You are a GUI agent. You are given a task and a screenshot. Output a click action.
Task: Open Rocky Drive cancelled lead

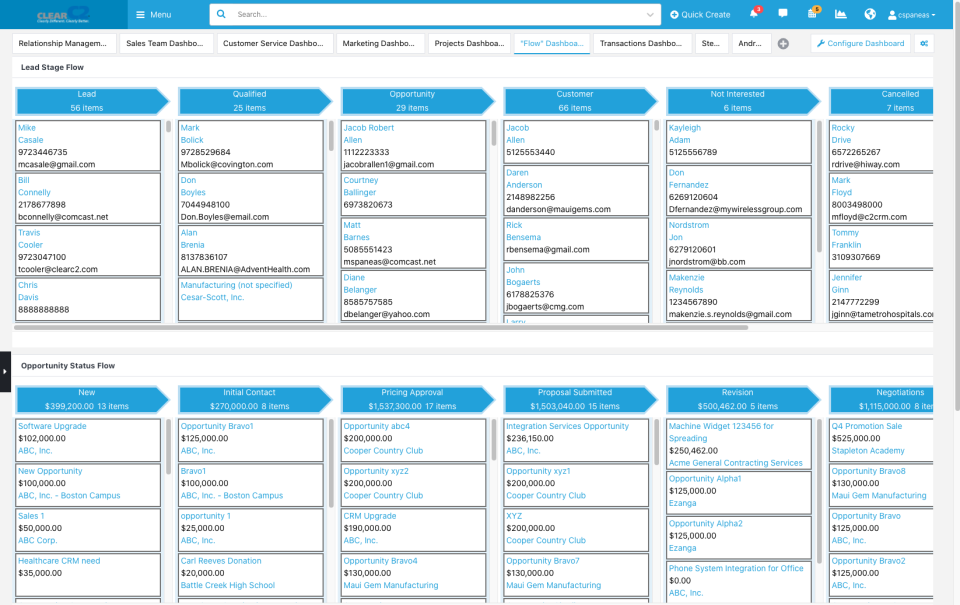pos(843,128)
